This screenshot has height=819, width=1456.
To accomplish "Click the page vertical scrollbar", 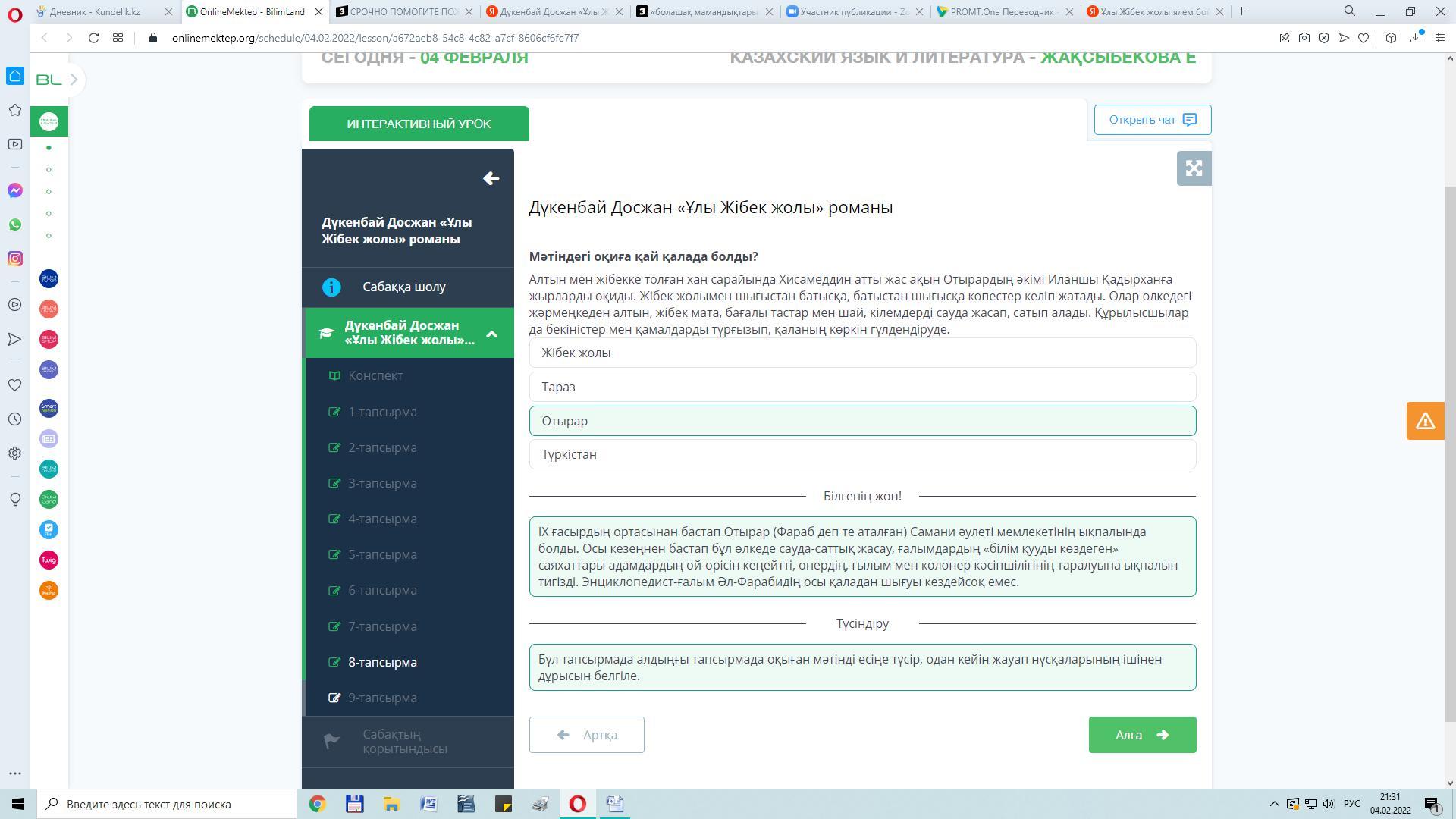I will click(1450, 455).
